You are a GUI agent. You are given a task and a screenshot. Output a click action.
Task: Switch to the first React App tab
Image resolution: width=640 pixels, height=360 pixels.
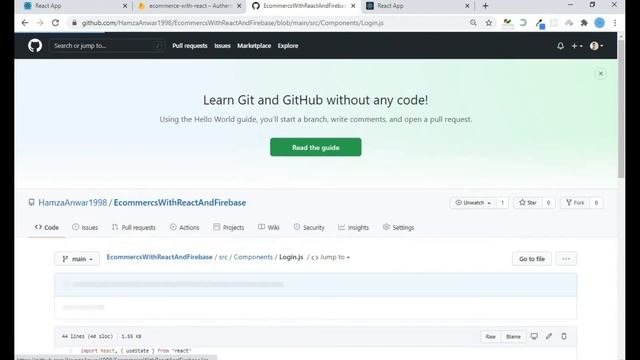click(76, 6)
